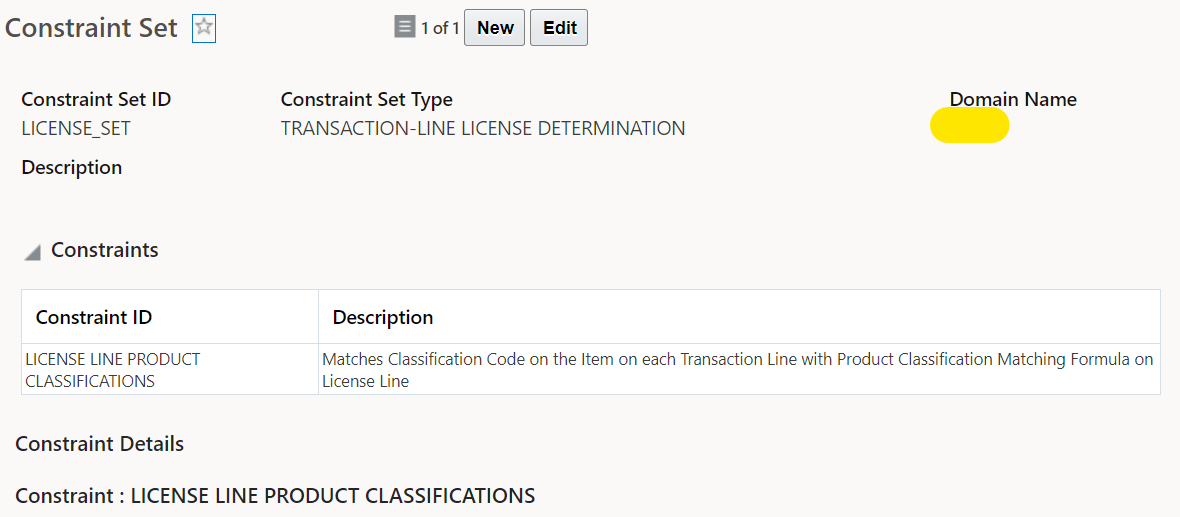The width and height of the screenshot is (1180, 517).
Task: Select LICENSE LINE PRODUCT CLASSIFICATIONS table row
Action: (x=591, y=370)
